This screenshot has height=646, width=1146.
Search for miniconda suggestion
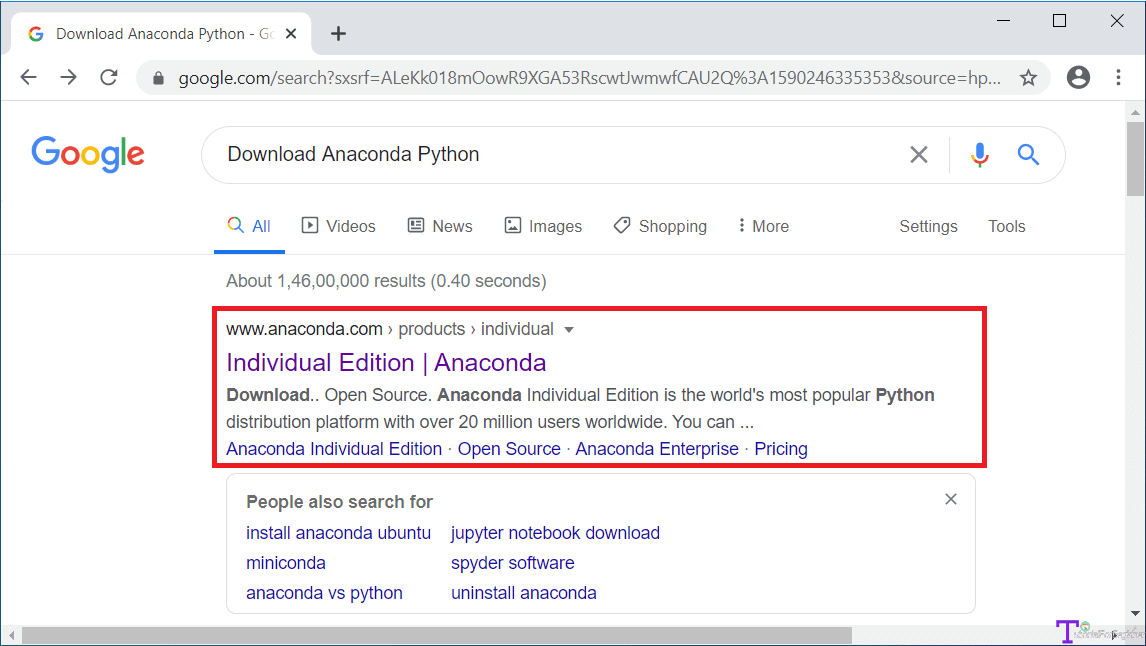(x=286, y=563)
